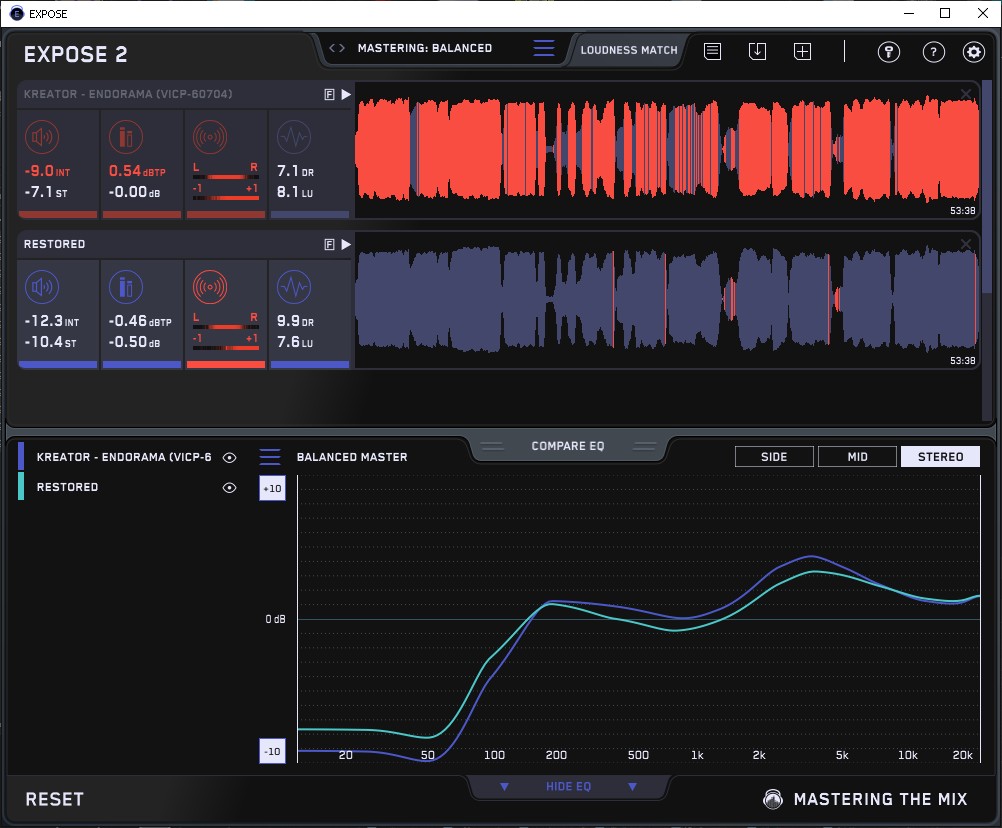Click the +10 EQ scale button
The height and width of the screenshot is (828, 1002).
click(x=271, y=488)
